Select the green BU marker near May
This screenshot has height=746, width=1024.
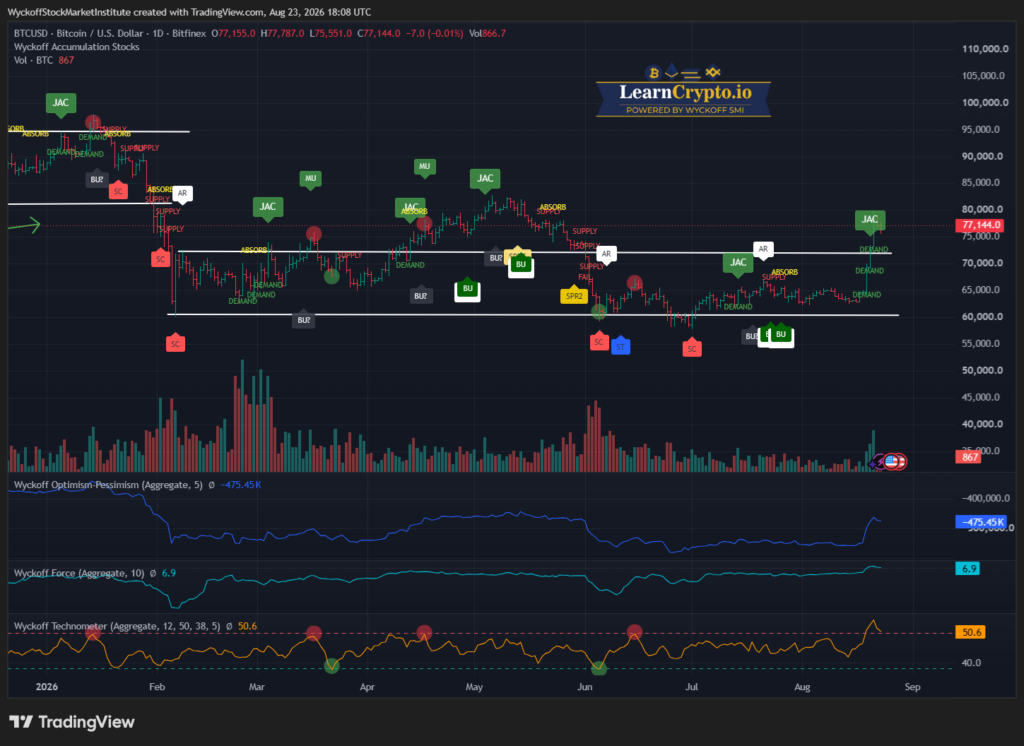(x=468, y=289)
